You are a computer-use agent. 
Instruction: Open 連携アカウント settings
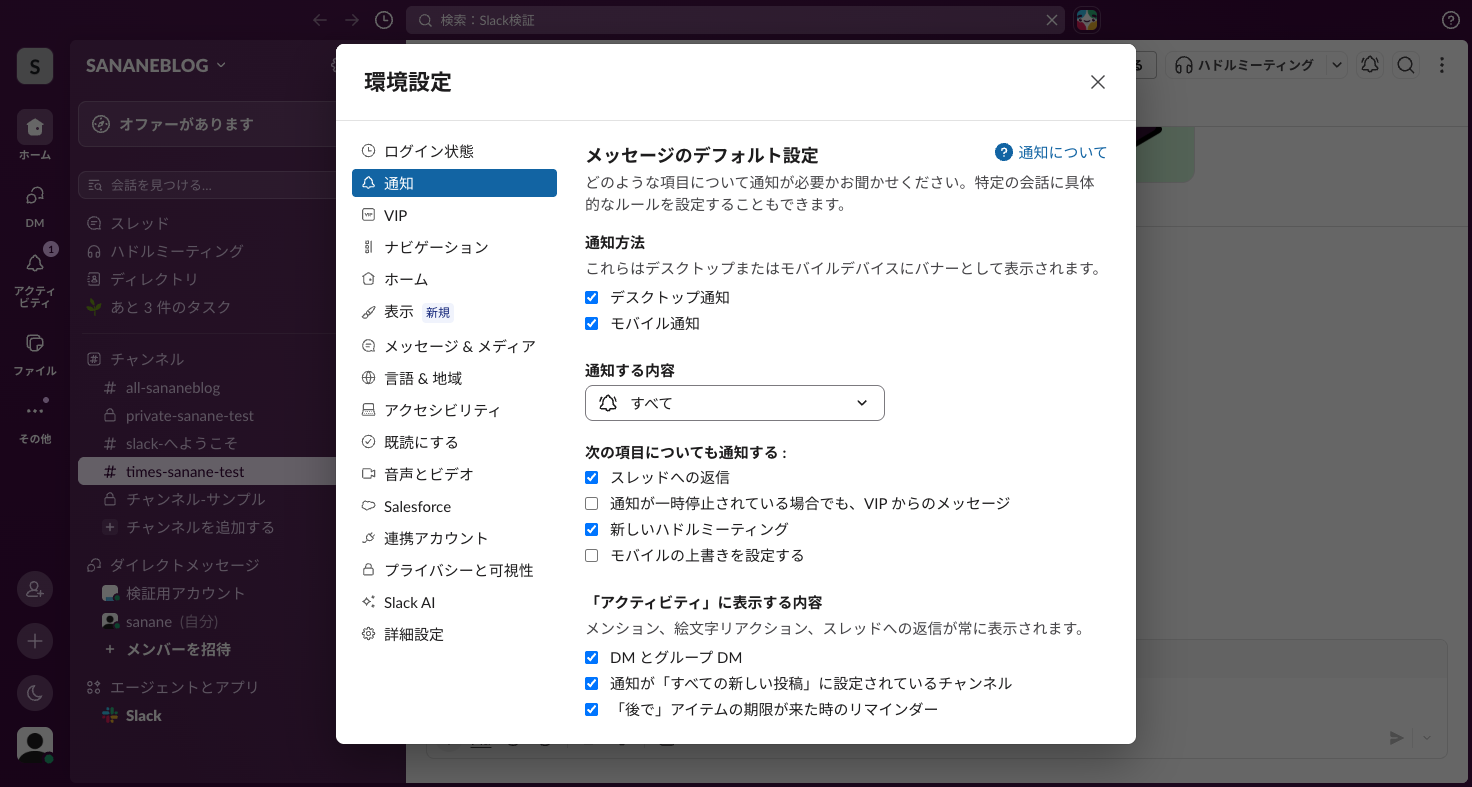tap(454, 538)
